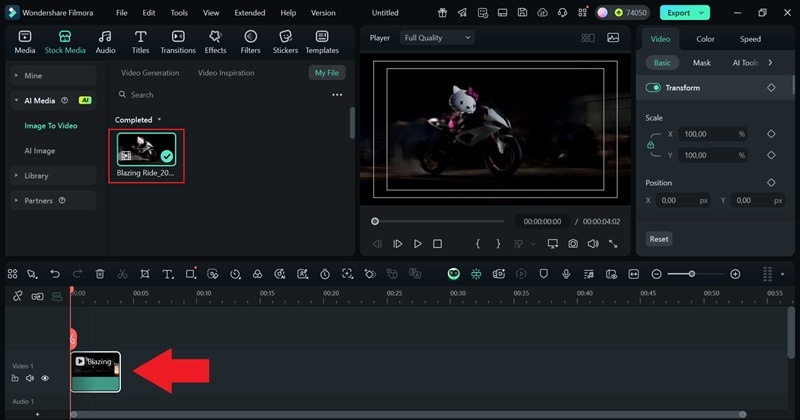Select the Blazing Ride video thumbnail
Image resolution: width=800 pixels, height=420 pixels.
tap(146, 150)
